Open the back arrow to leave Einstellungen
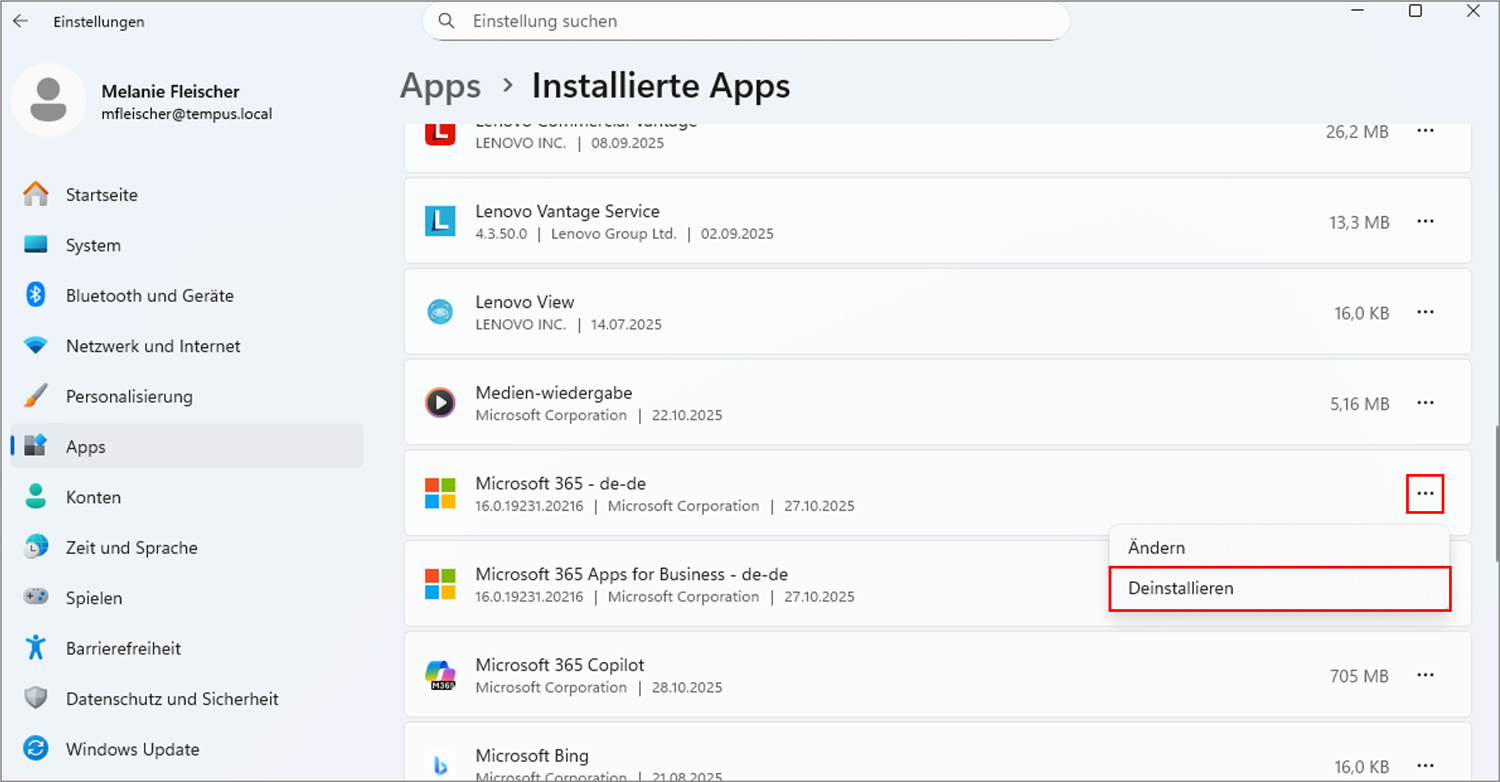This screenshot has width=1500, height=782. coord(20,20)
